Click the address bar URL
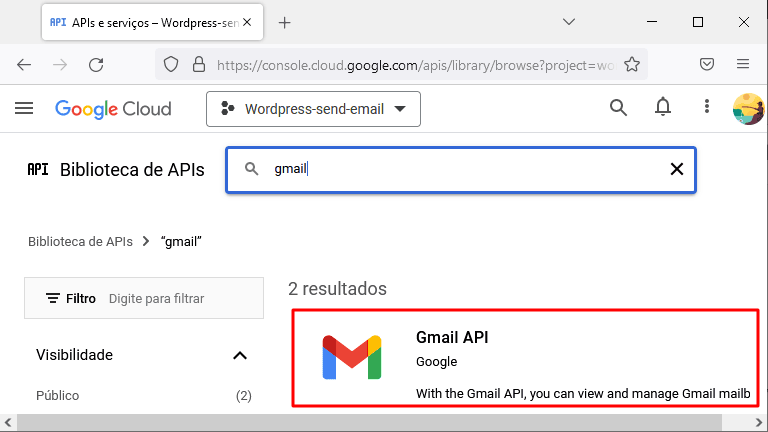Viewport: 768px width, 432px height. point(415,65)
